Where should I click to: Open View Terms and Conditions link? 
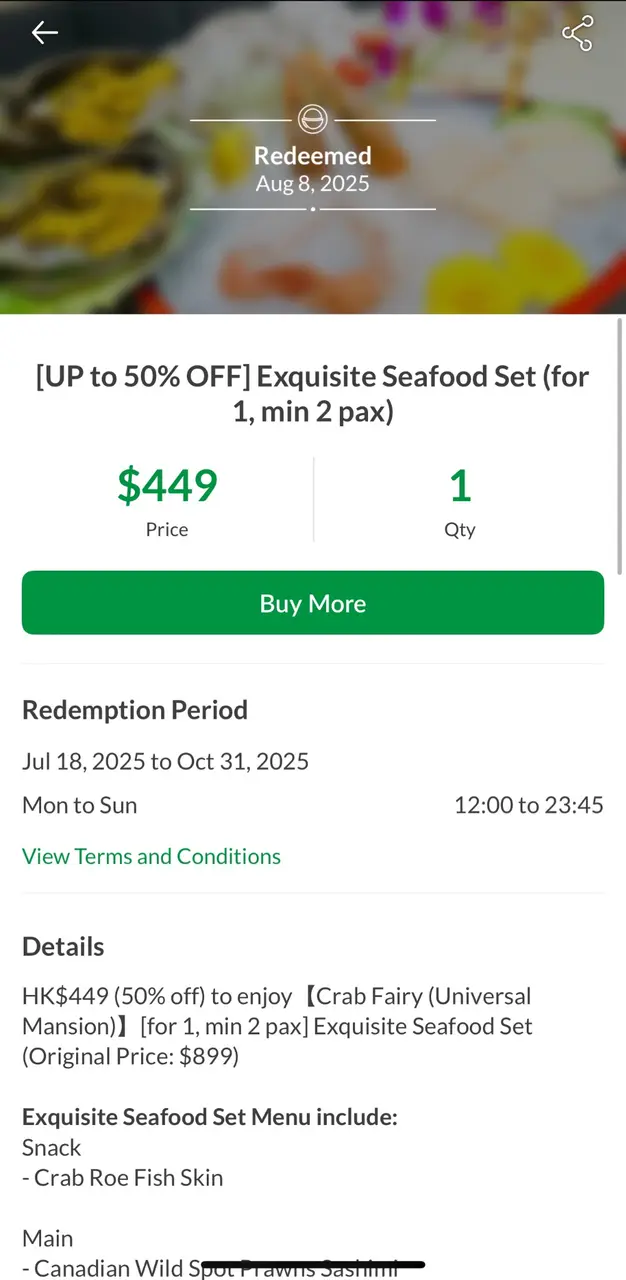click(151, 856)
